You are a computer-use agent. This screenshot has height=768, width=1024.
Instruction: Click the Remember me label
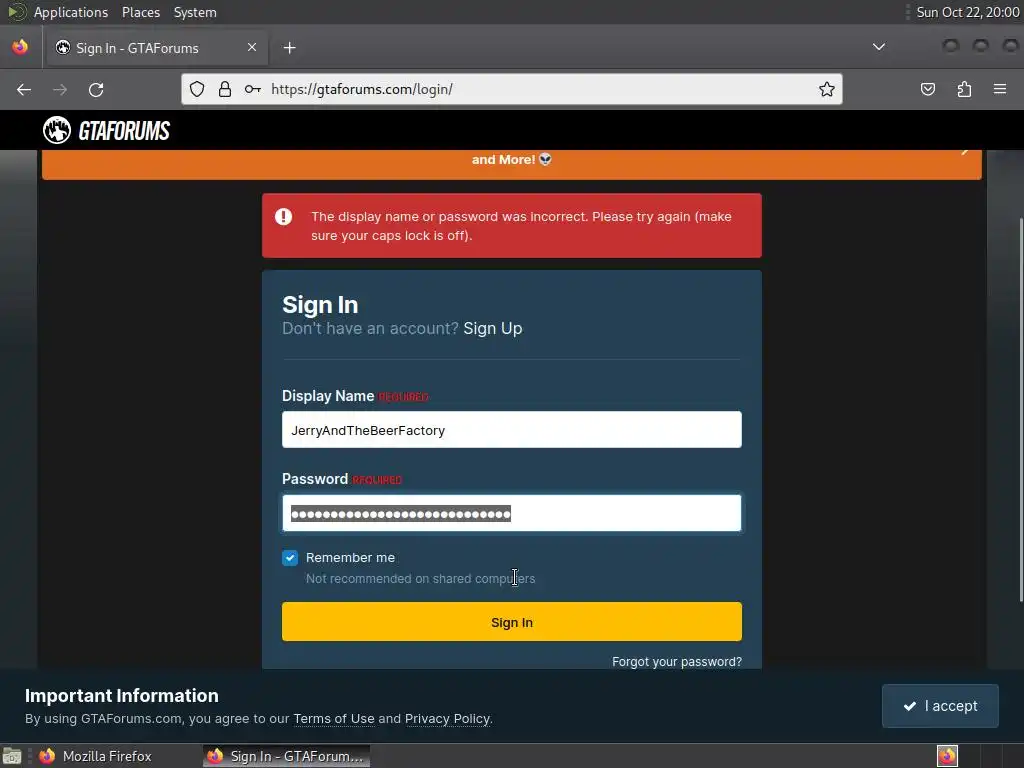point(350,558)
